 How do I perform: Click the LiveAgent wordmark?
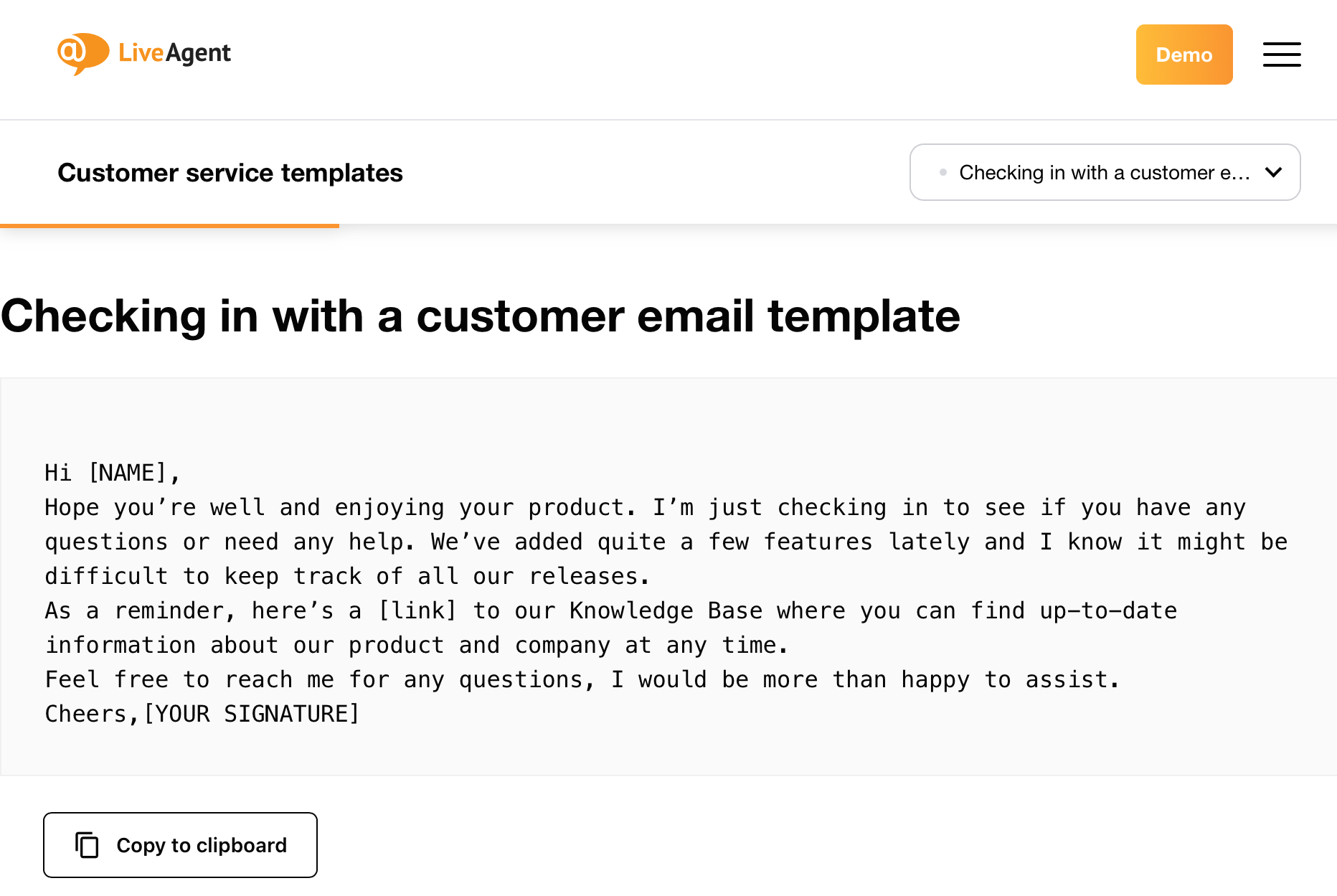tap(174, 53)
